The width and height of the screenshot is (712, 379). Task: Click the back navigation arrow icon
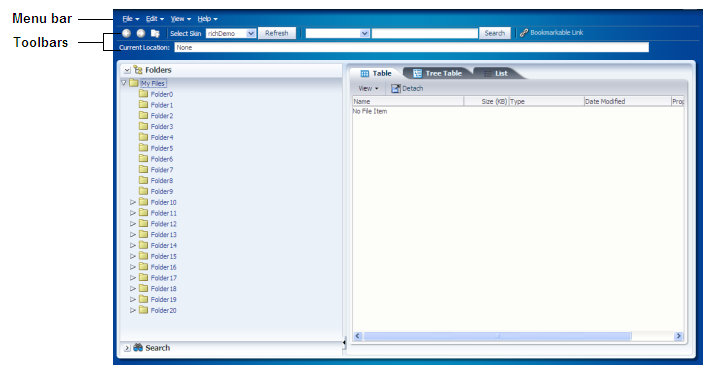[127, 33]
